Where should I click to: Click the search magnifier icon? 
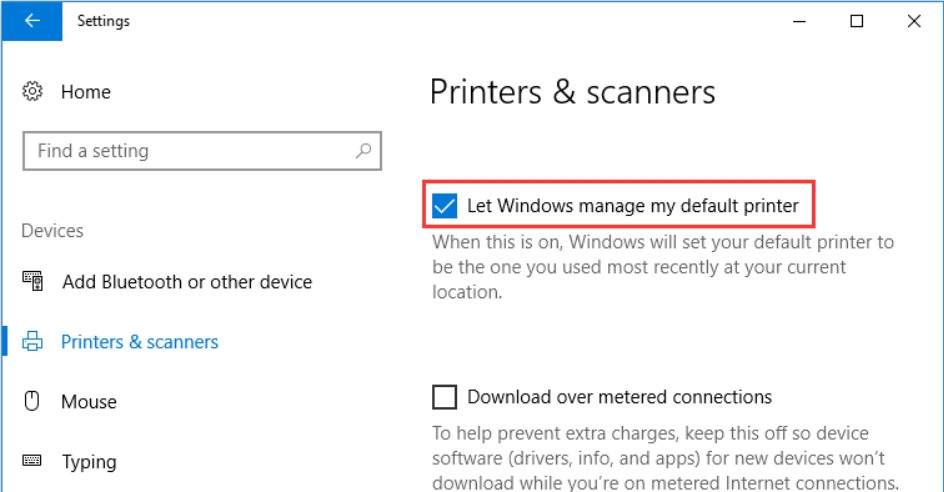click(x=363, y=151)
